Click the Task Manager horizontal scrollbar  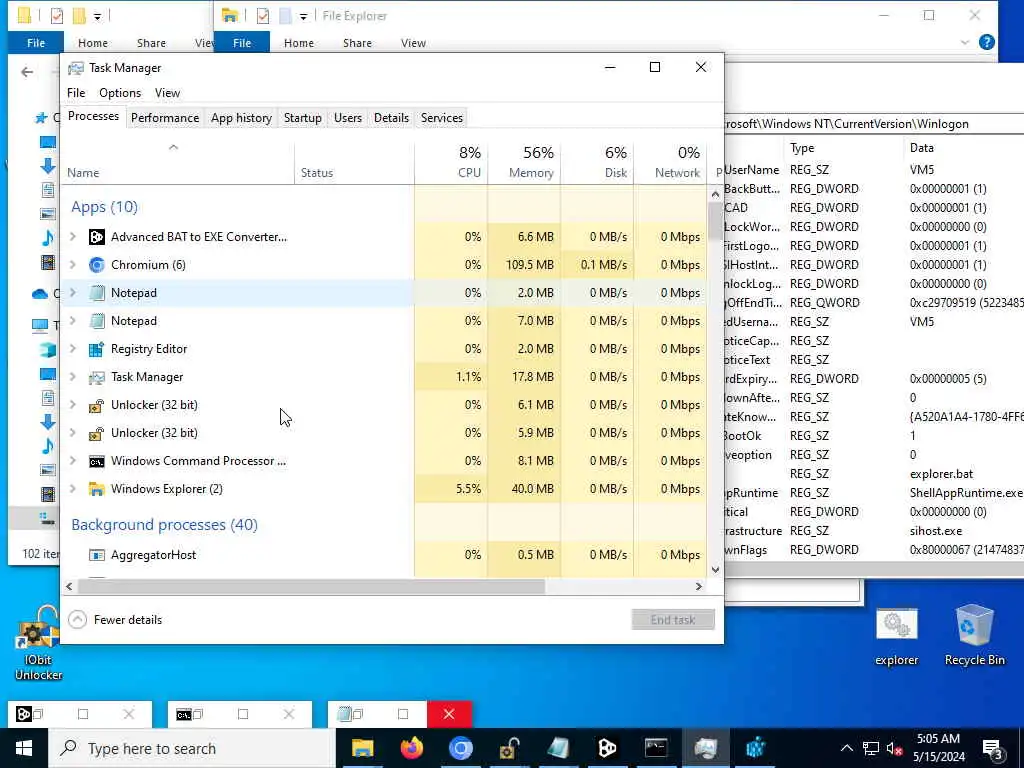point(311,586)
